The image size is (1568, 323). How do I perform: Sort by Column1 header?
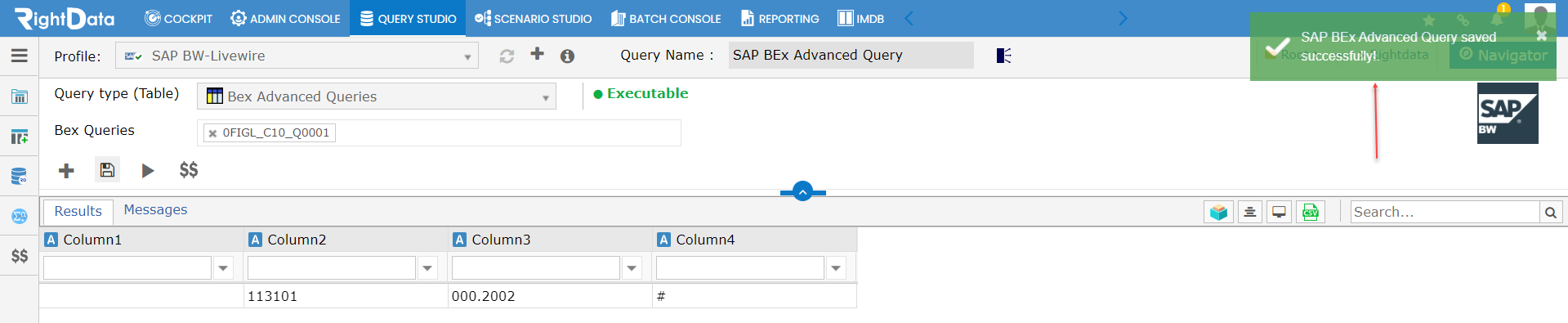point(141,240)
